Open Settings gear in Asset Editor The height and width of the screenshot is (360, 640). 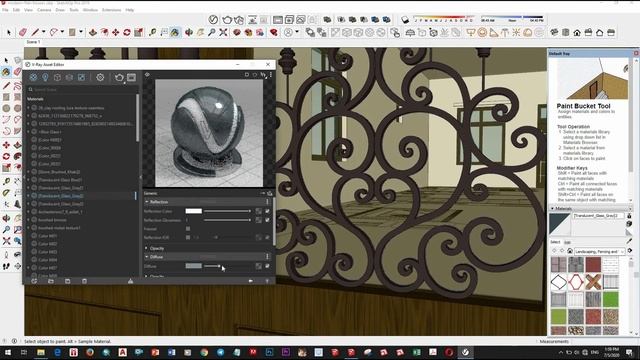click(100, 77)
